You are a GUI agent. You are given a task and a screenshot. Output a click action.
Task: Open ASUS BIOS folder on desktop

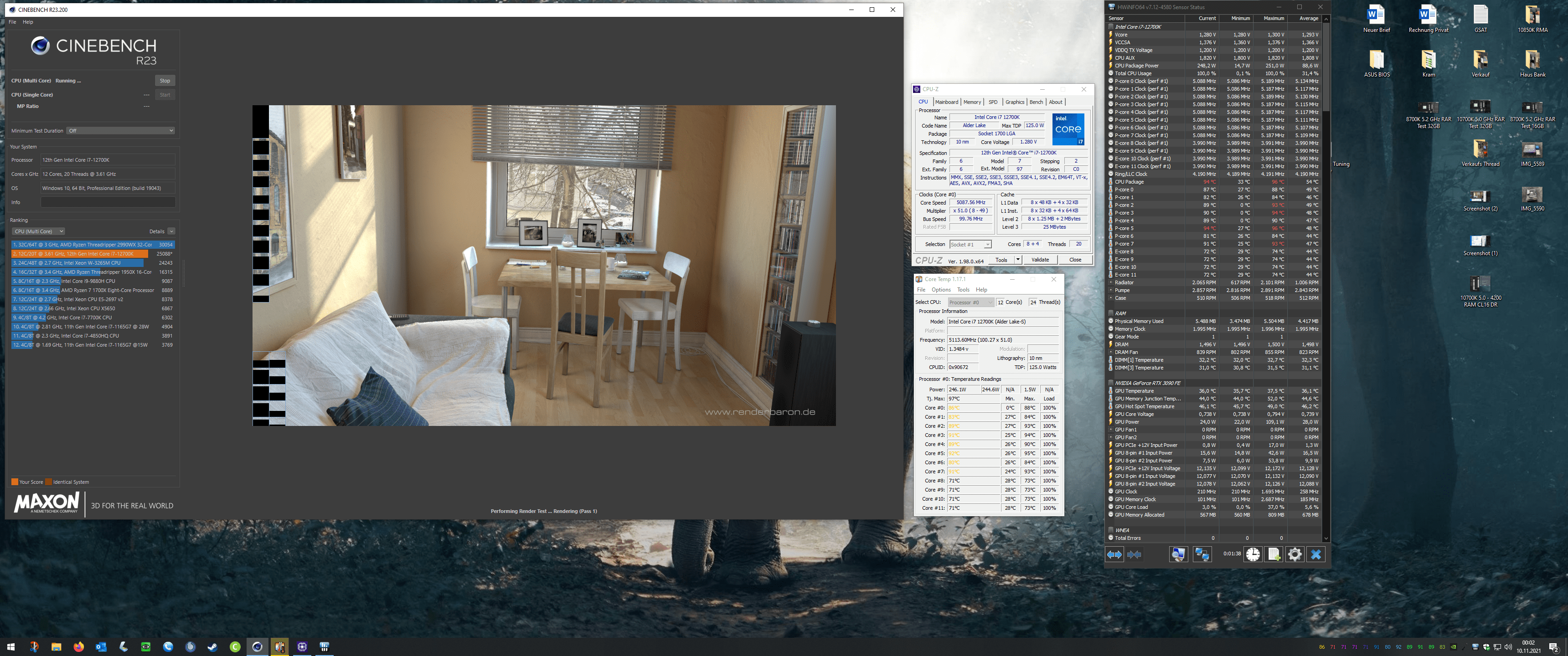(x=1376, y=63)
